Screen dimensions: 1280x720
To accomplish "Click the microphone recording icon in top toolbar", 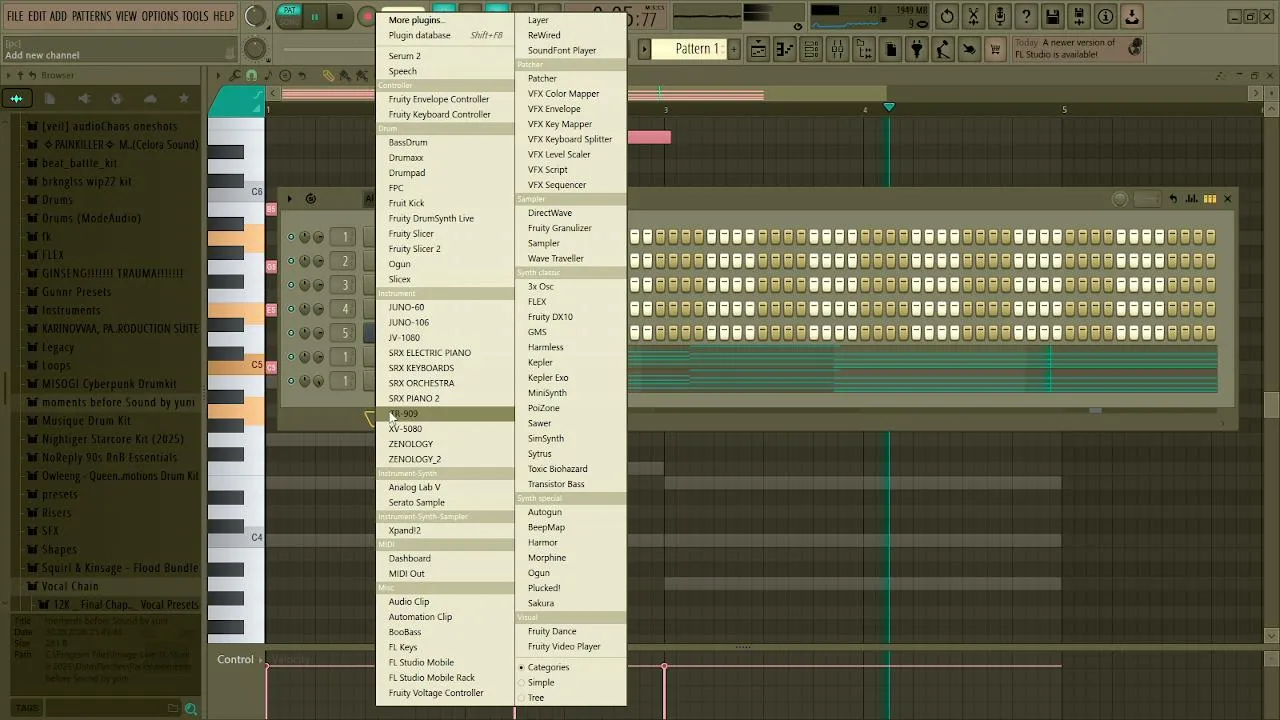I will pos(999,17).
